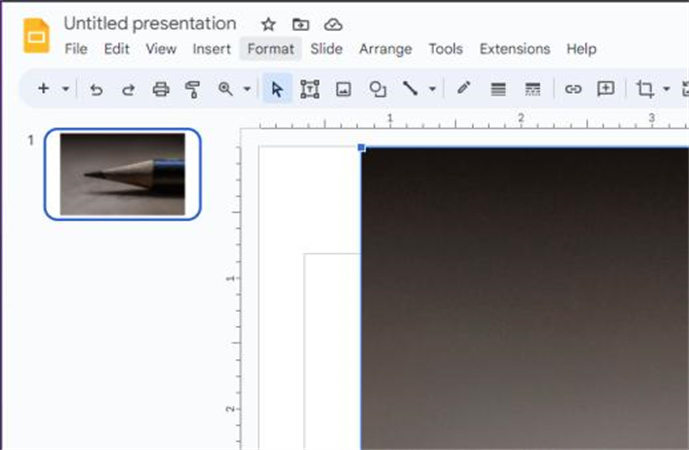Screen dimensions: 689x450
Task: Click the insert link button
Action: click(573, 89)
